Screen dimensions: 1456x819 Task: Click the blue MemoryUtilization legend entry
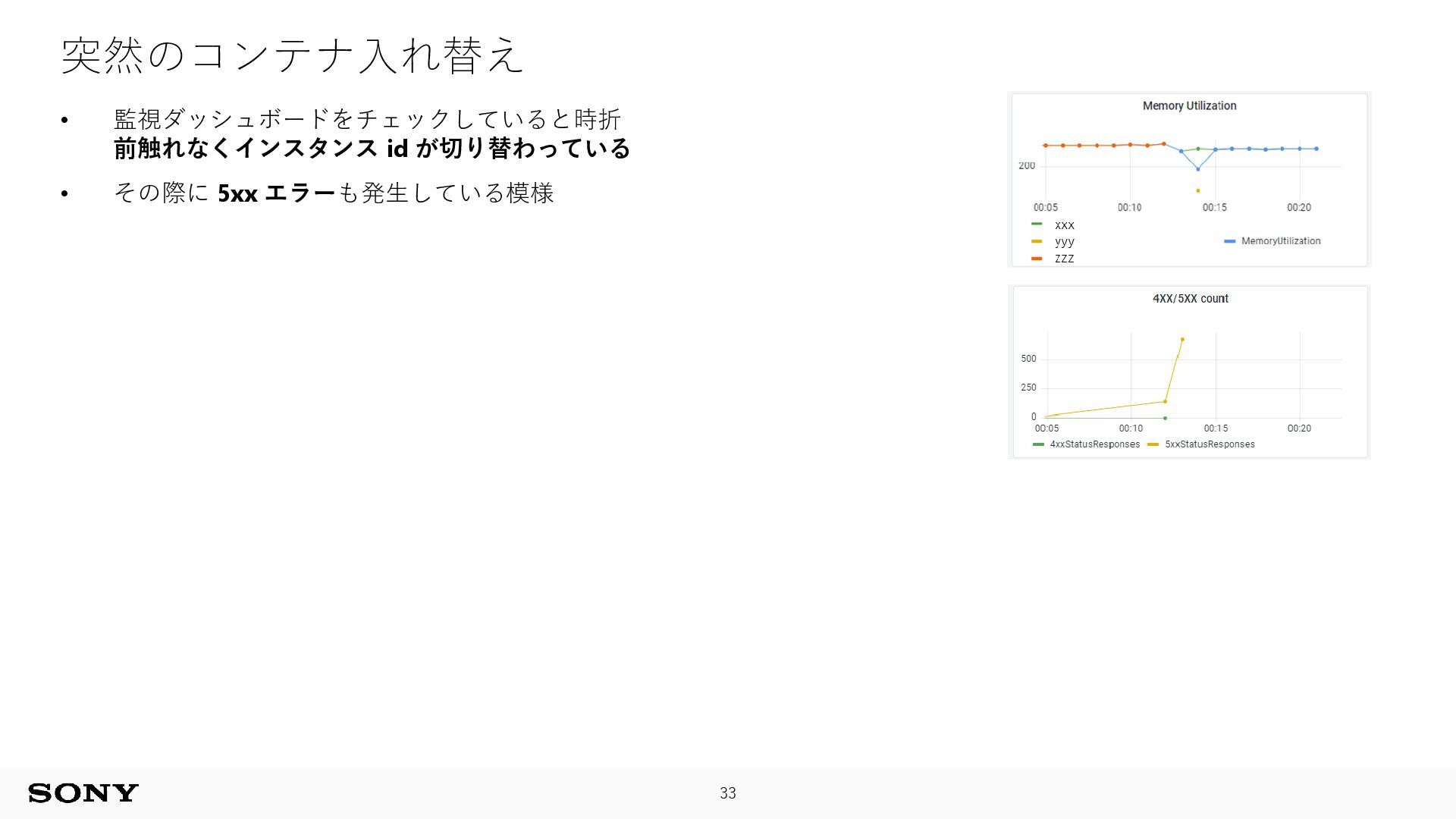click(x=1272, y=241)
